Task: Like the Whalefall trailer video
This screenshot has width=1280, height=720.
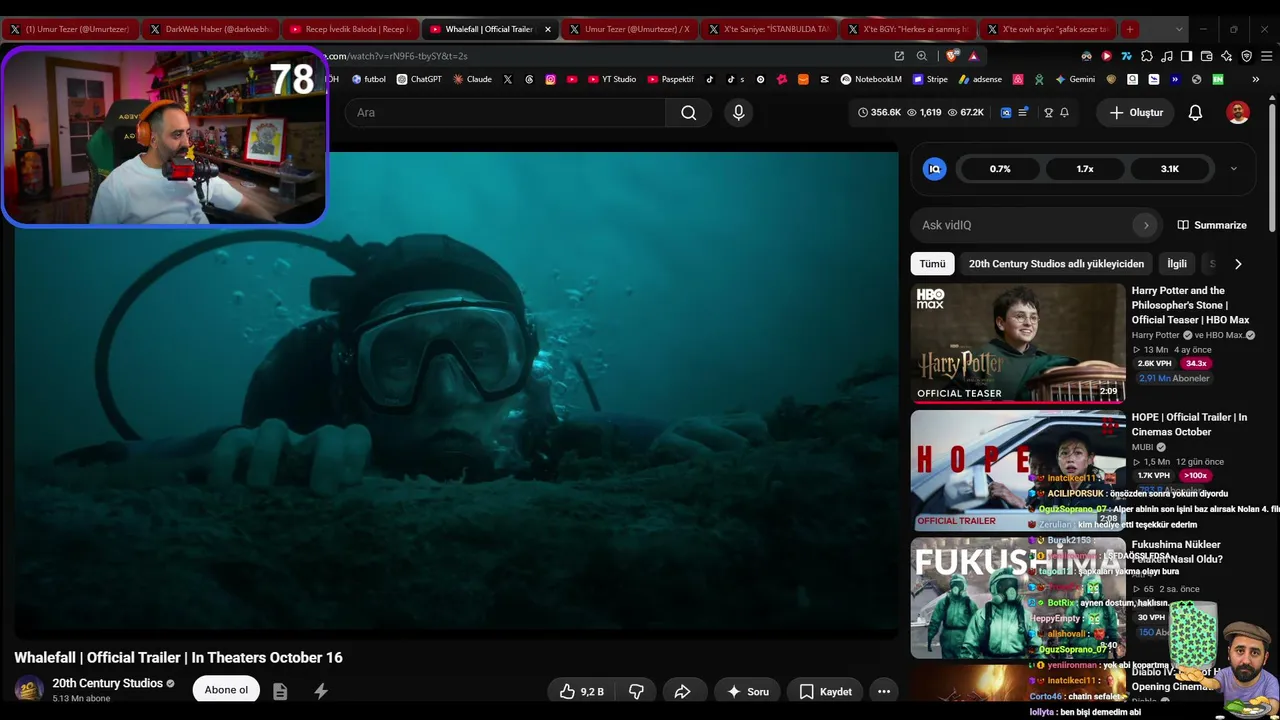Action: (x=581, y=691)
